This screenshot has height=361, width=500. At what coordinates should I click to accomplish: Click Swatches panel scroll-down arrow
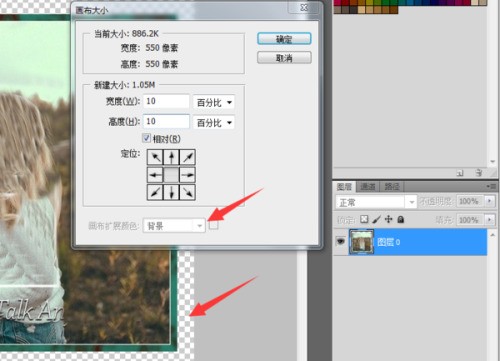(493, 162)
